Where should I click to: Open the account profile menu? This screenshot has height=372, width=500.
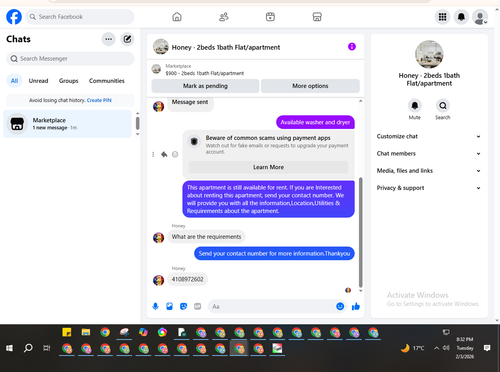coord(480,17)
